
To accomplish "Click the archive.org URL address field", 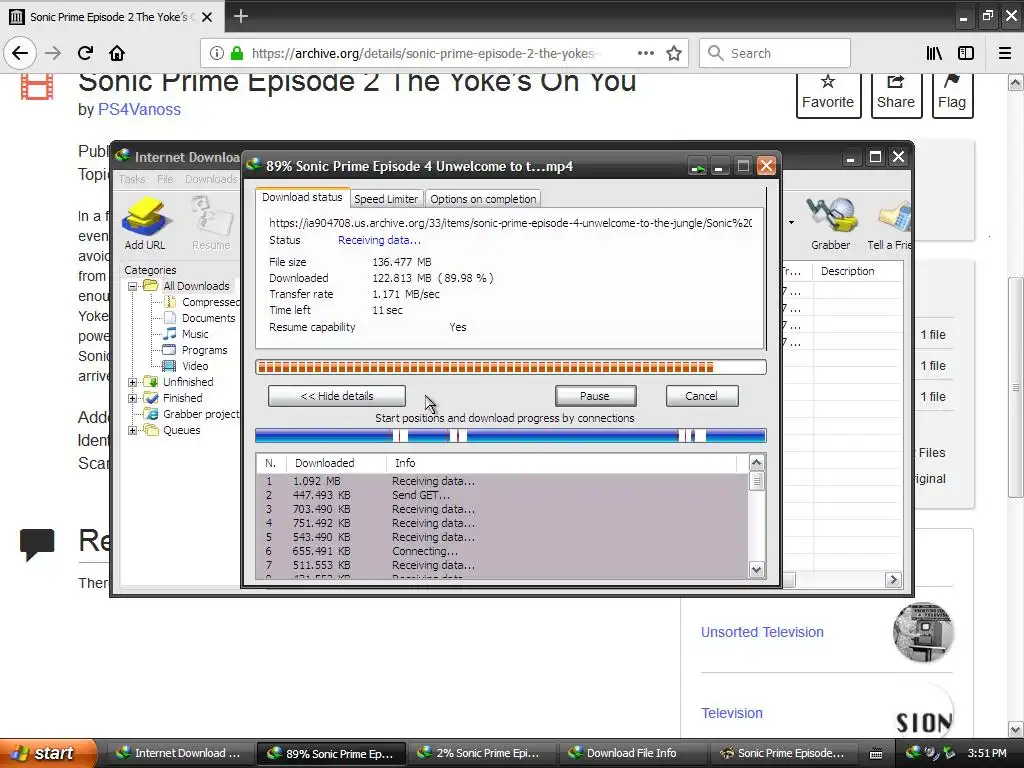I will (424, 54).
